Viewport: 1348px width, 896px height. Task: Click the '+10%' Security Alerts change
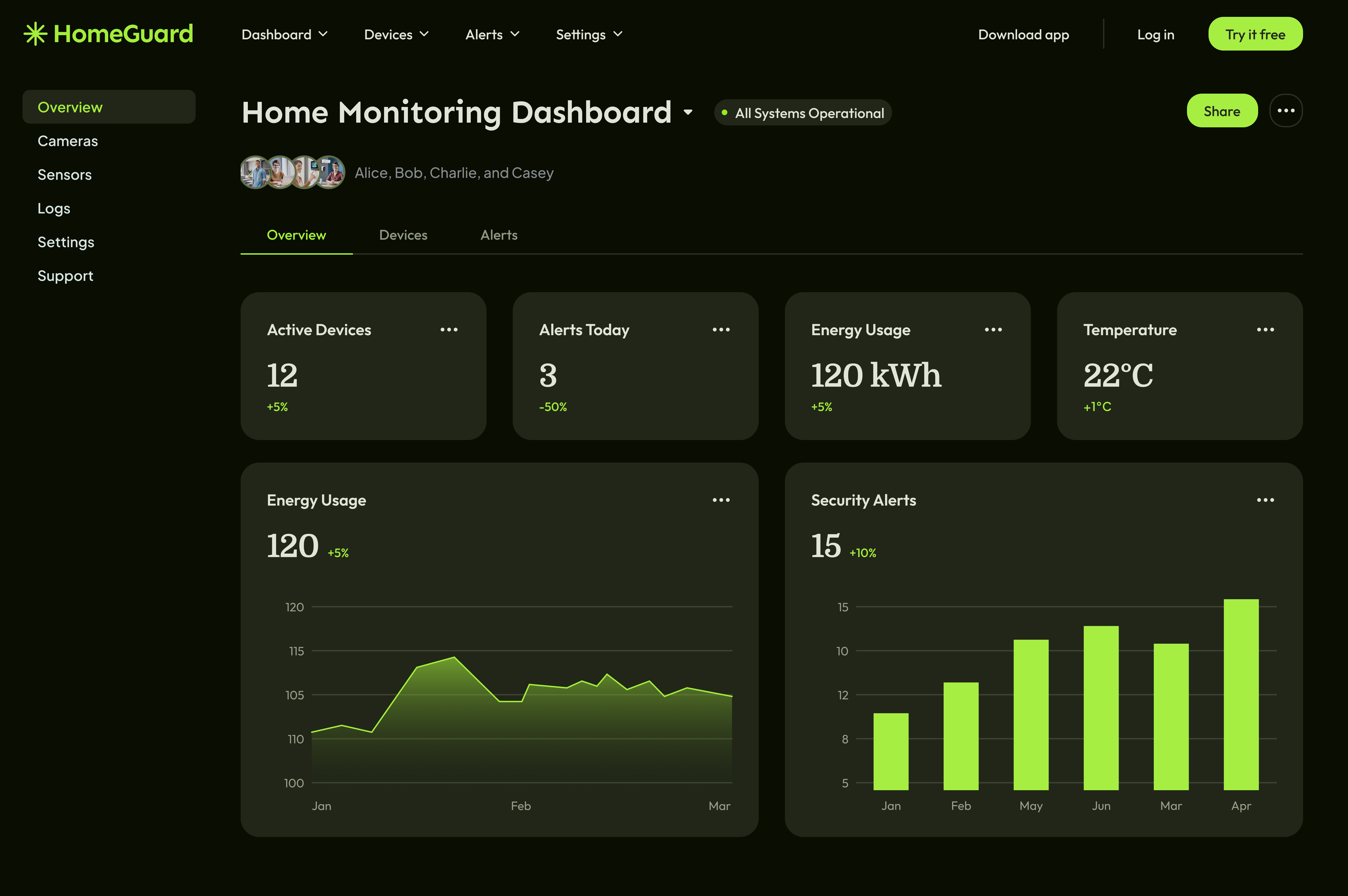pos(862,553)
